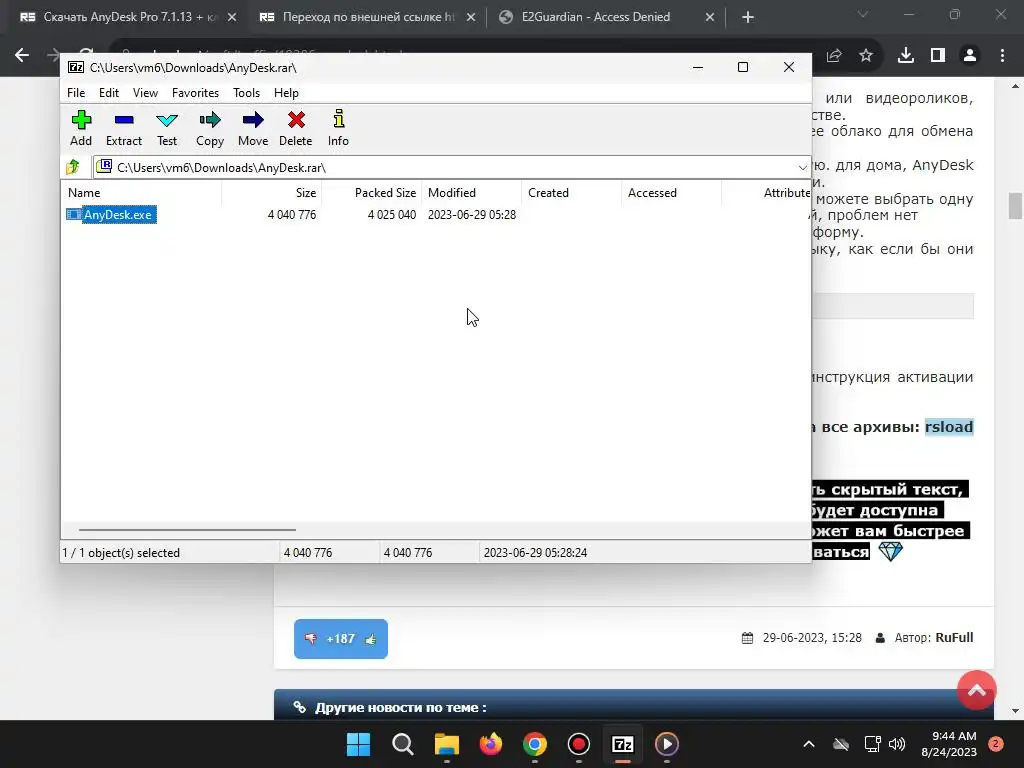Screen dimensions: 1024x768
Task: Open Chrome profile icon
Action: [x=970, y=56]
